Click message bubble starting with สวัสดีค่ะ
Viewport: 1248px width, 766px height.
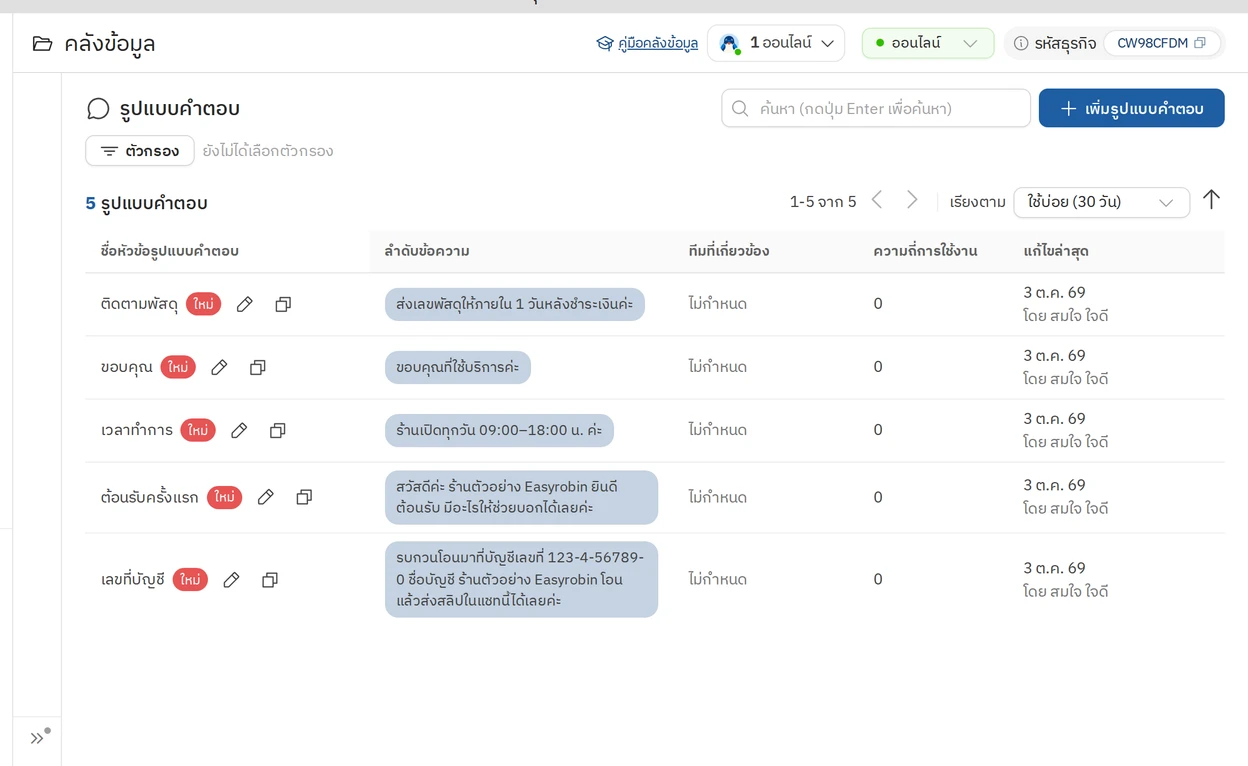pos(521,497)
